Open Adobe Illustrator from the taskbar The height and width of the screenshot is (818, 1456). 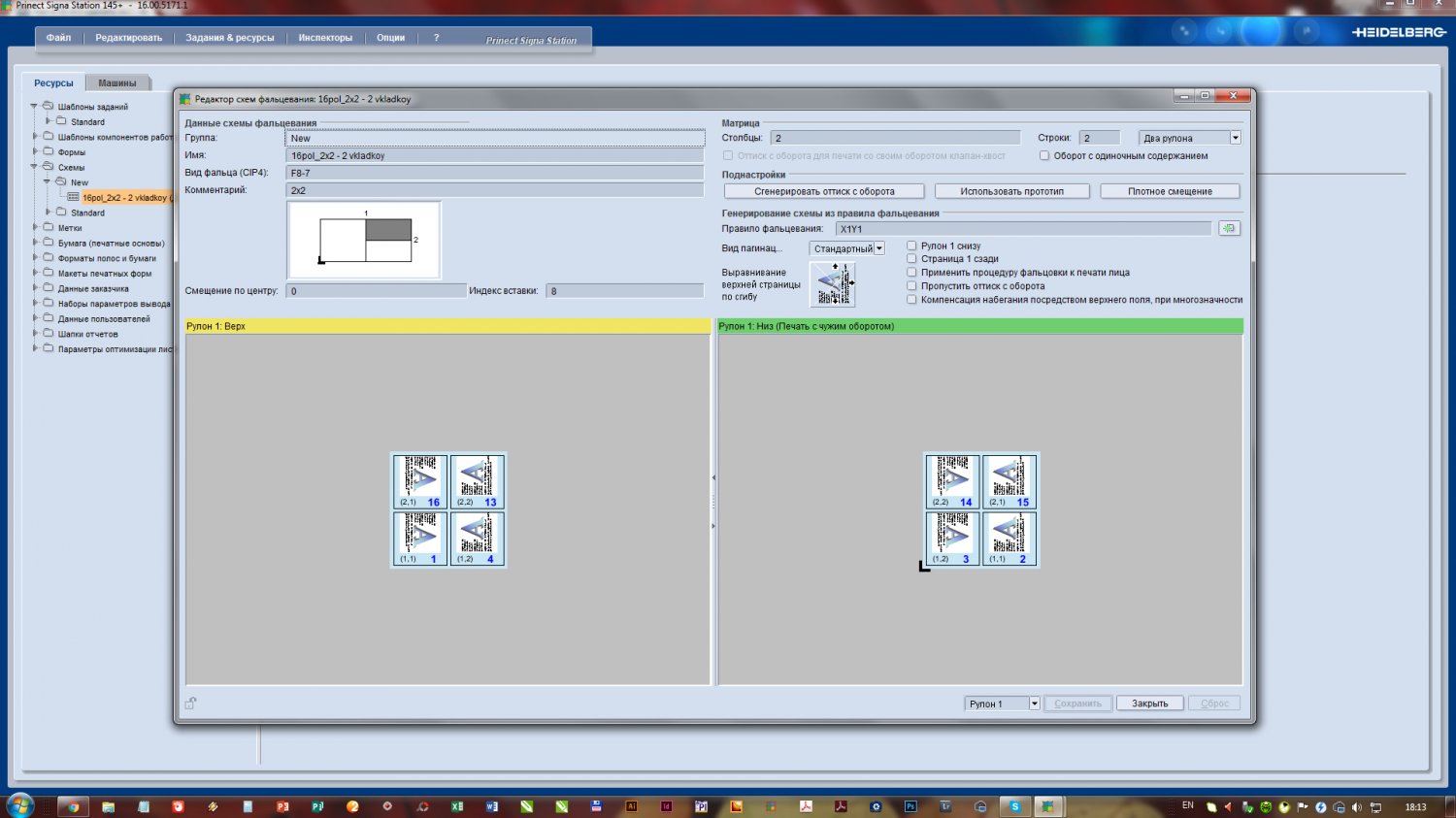click(x=632, y=806)
